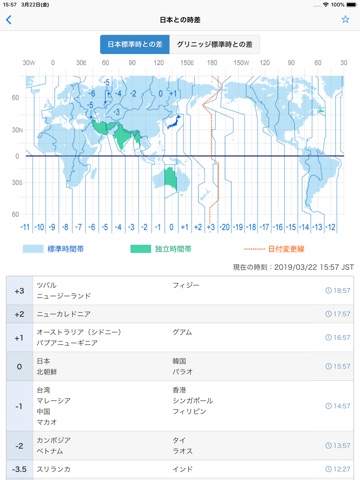Click the -11 label on map bottom axis

25,227
